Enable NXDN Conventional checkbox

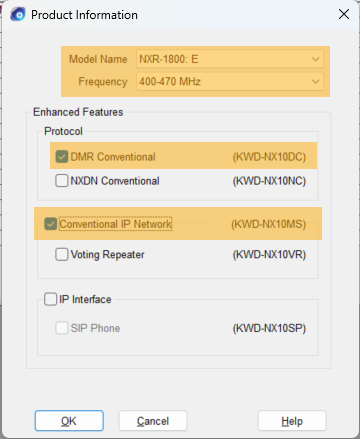[62, 181]
